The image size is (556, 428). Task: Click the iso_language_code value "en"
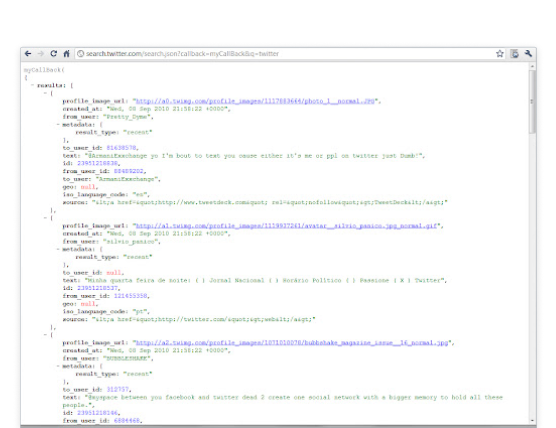coord(140,195)
